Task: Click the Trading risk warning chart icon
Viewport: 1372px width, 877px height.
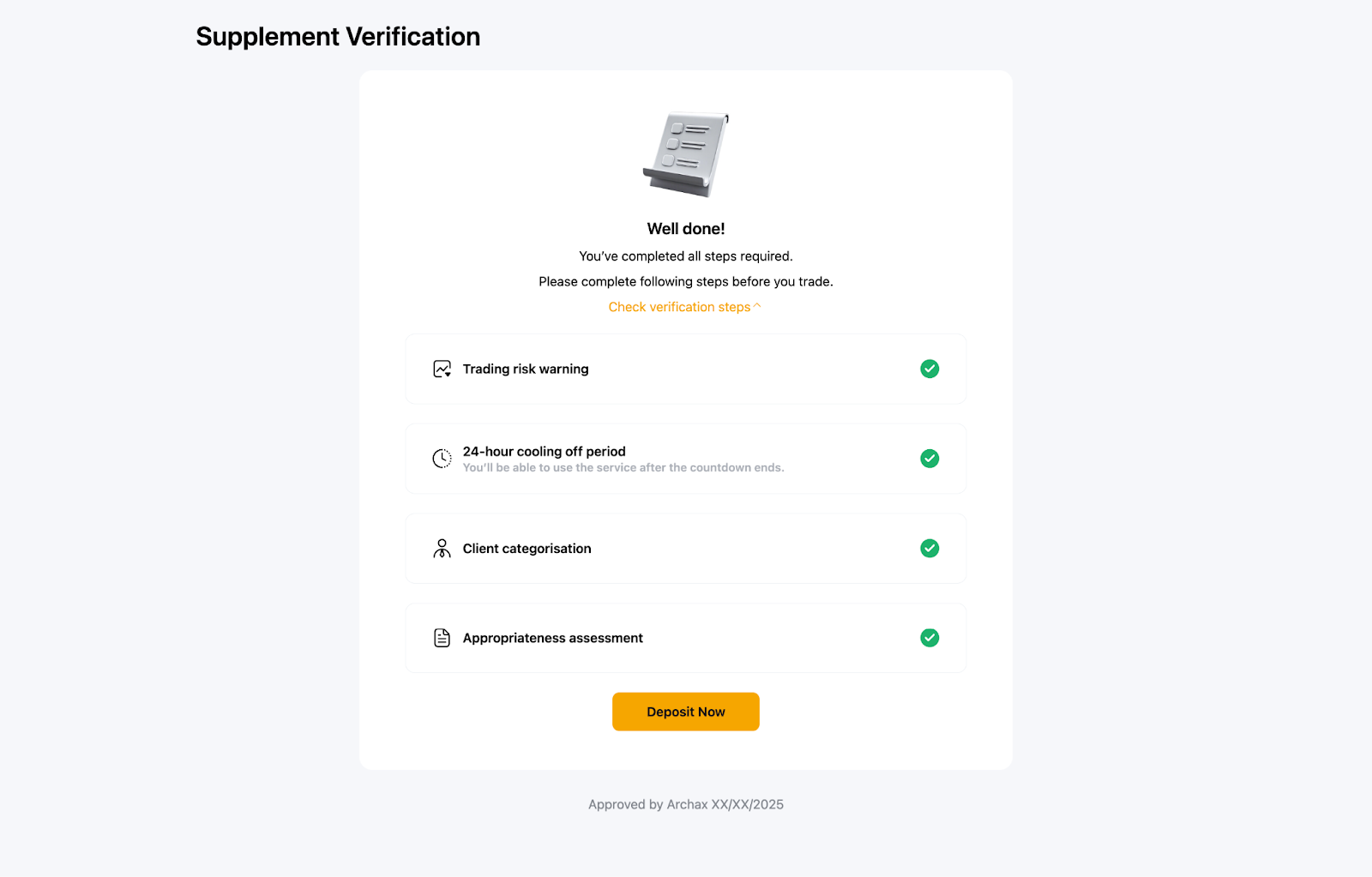Action: click(x=442, y=369)
